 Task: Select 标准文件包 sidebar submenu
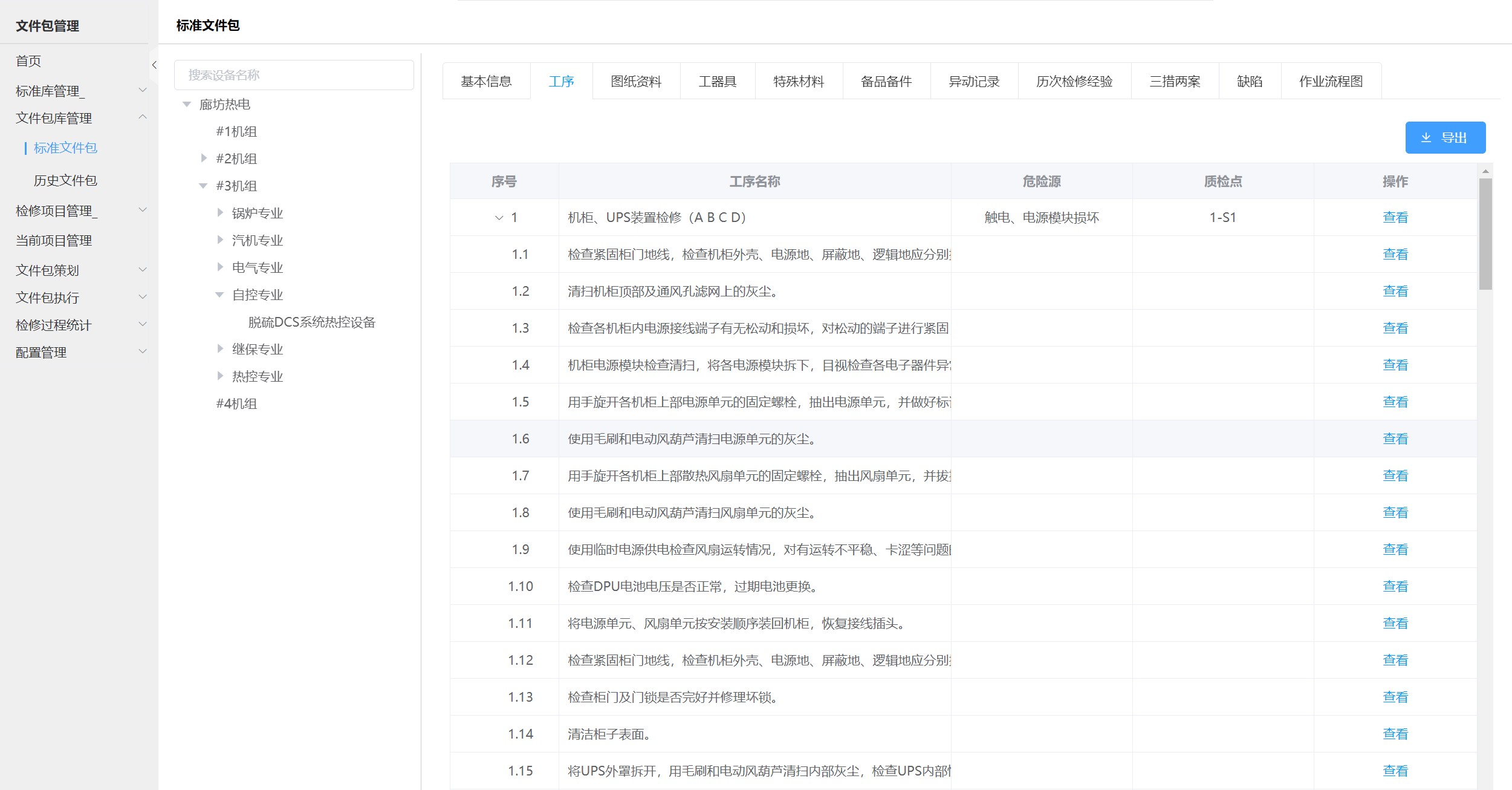tap(65, 148)
